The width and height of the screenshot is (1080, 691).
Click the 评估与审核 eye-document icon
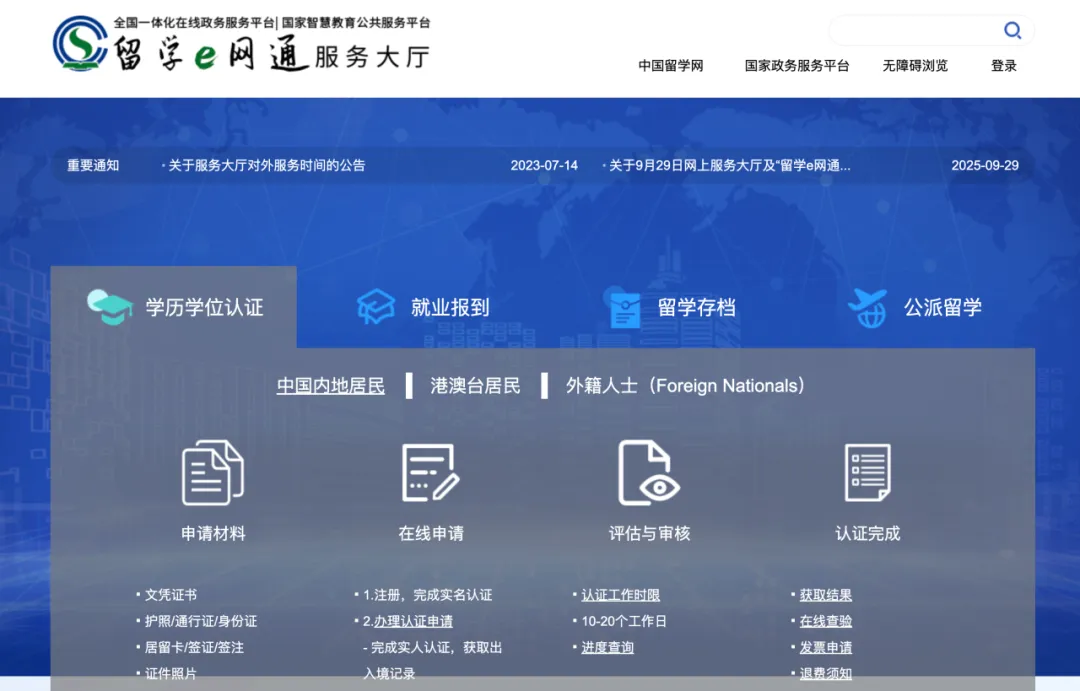pos(647,472)
